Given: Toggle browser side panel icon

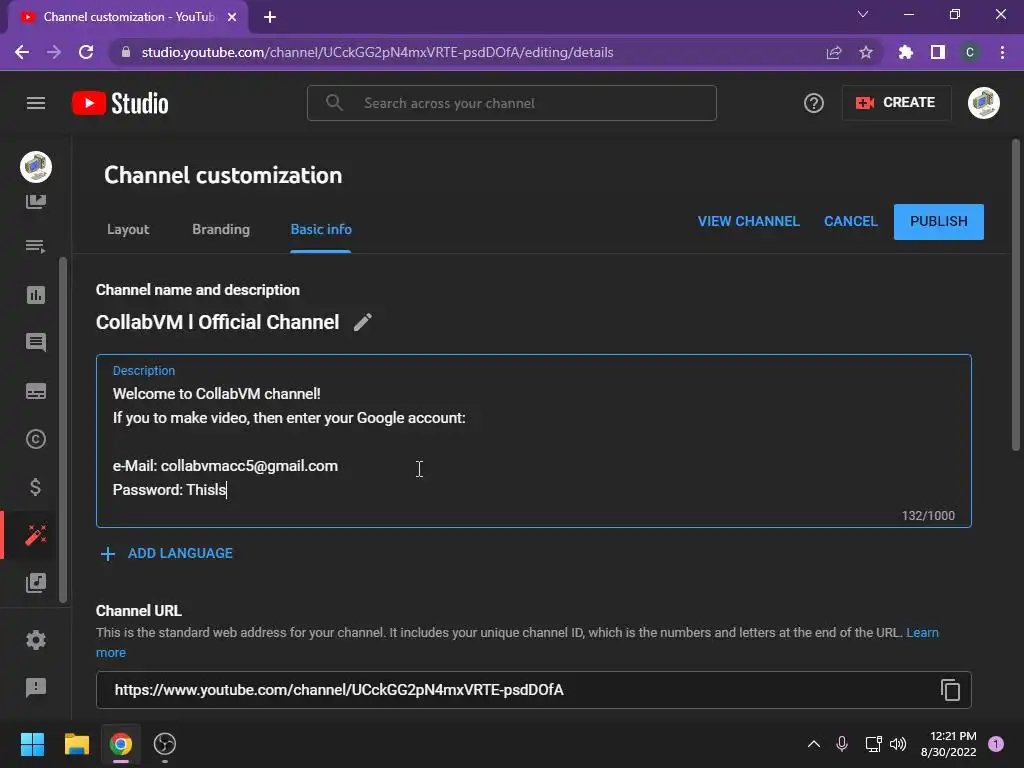Looking at the screenshot, I should [x=938, y=52].
